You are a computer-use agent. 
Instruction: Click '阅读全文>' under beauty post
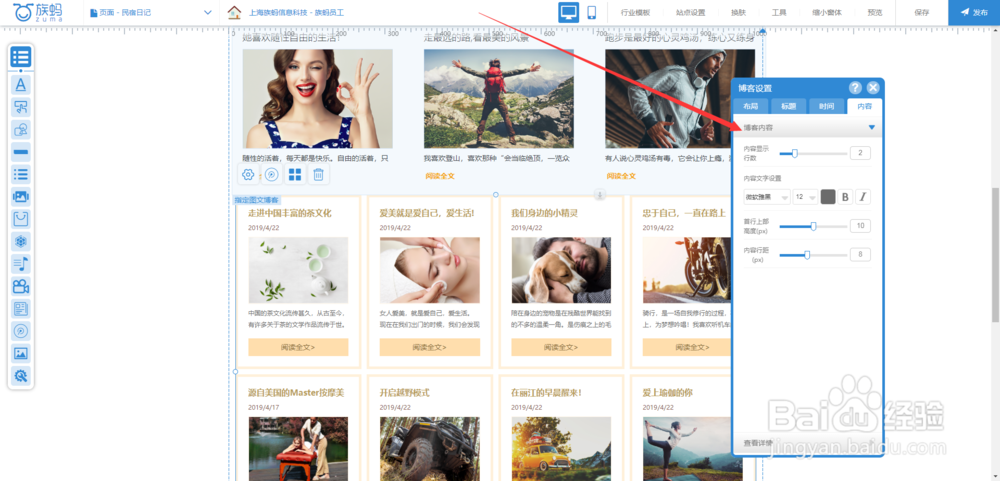pyautogui.click(x=429, y=347)
